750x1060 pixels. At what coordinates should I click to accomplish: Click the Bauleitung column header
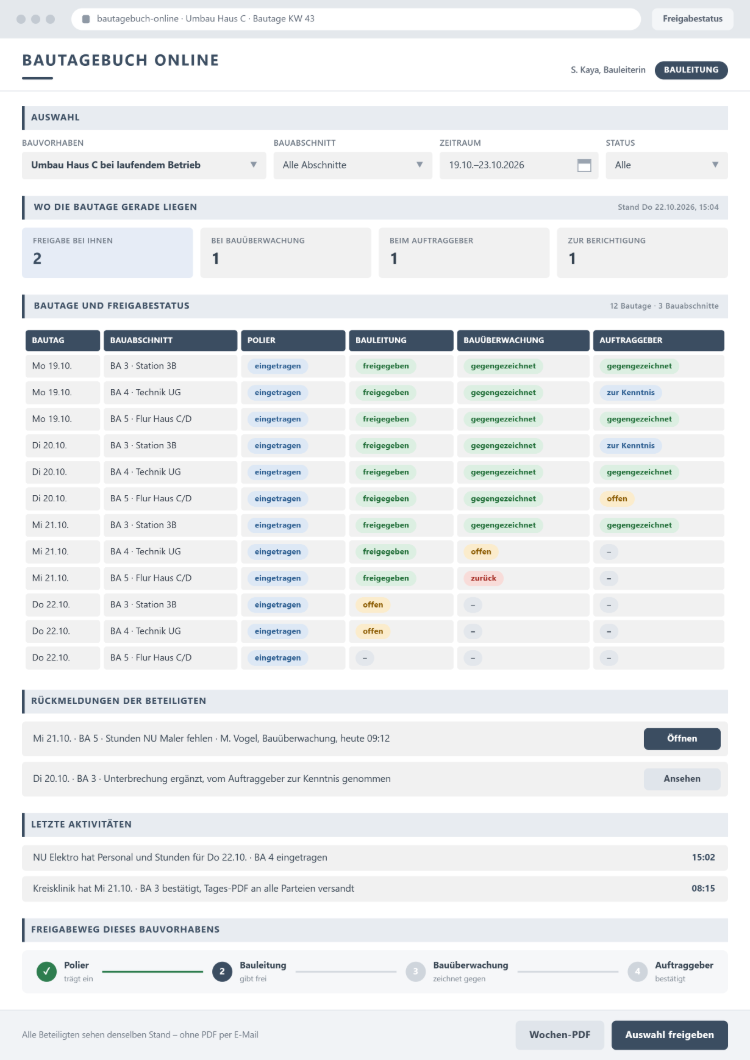(x=401, y=340)
